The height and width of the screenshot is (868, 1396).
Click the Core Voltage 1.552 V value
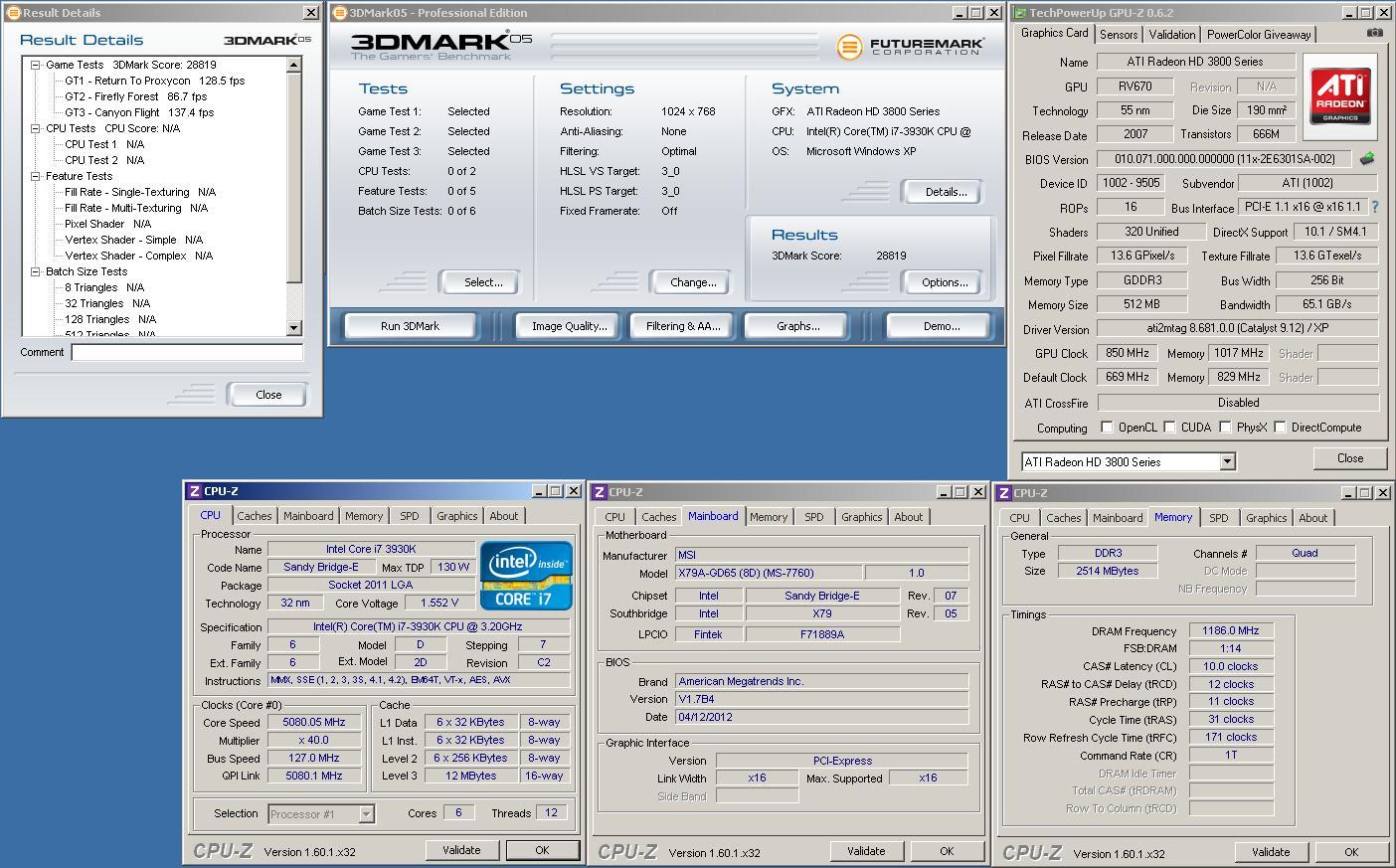coord(438,603)
